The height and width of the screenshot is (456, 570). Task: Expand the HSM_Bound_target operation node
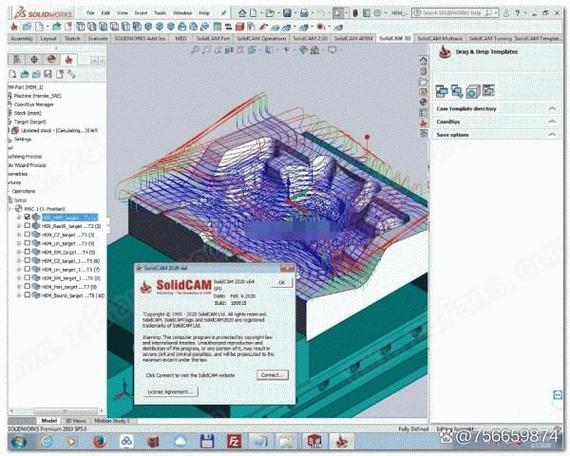click(19, 295)
